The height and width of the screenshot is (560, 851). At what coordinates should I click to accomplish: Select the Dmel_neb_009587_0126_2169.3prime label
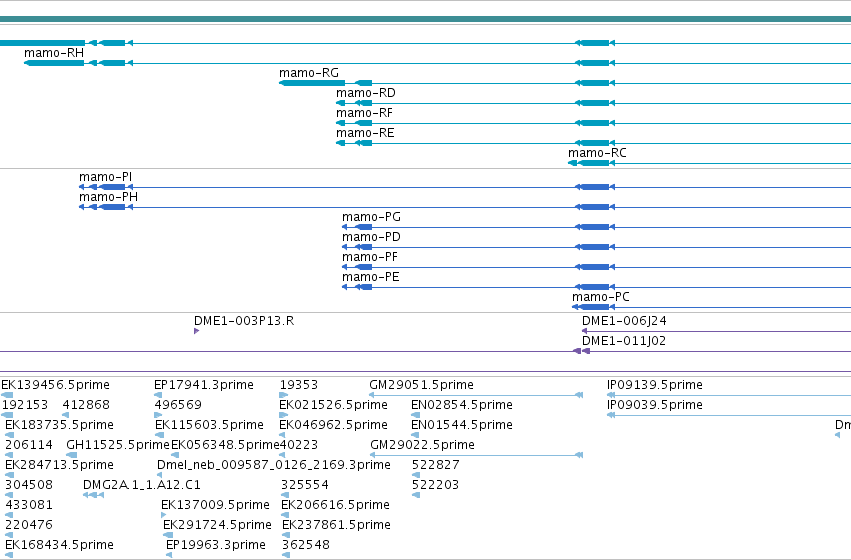274,465
